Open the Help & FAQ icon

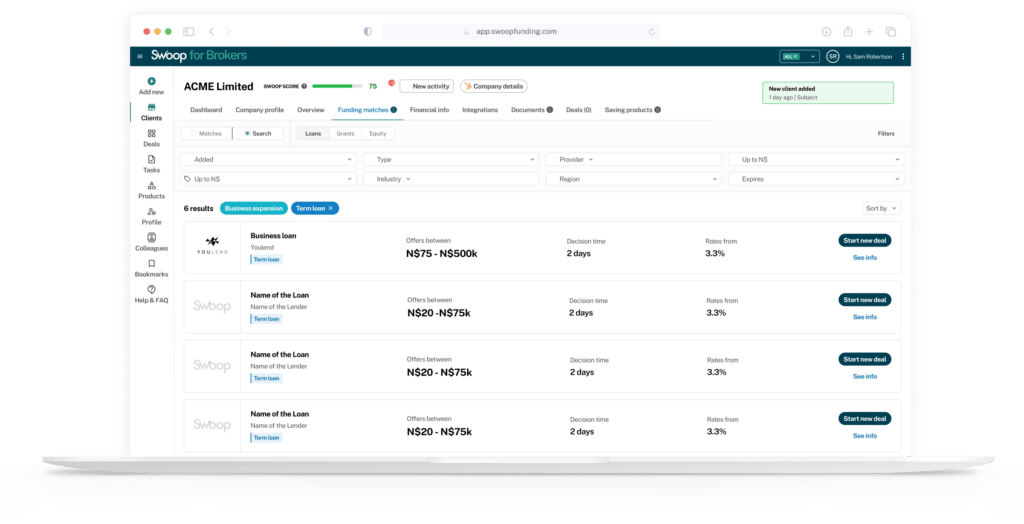[152, 289]
